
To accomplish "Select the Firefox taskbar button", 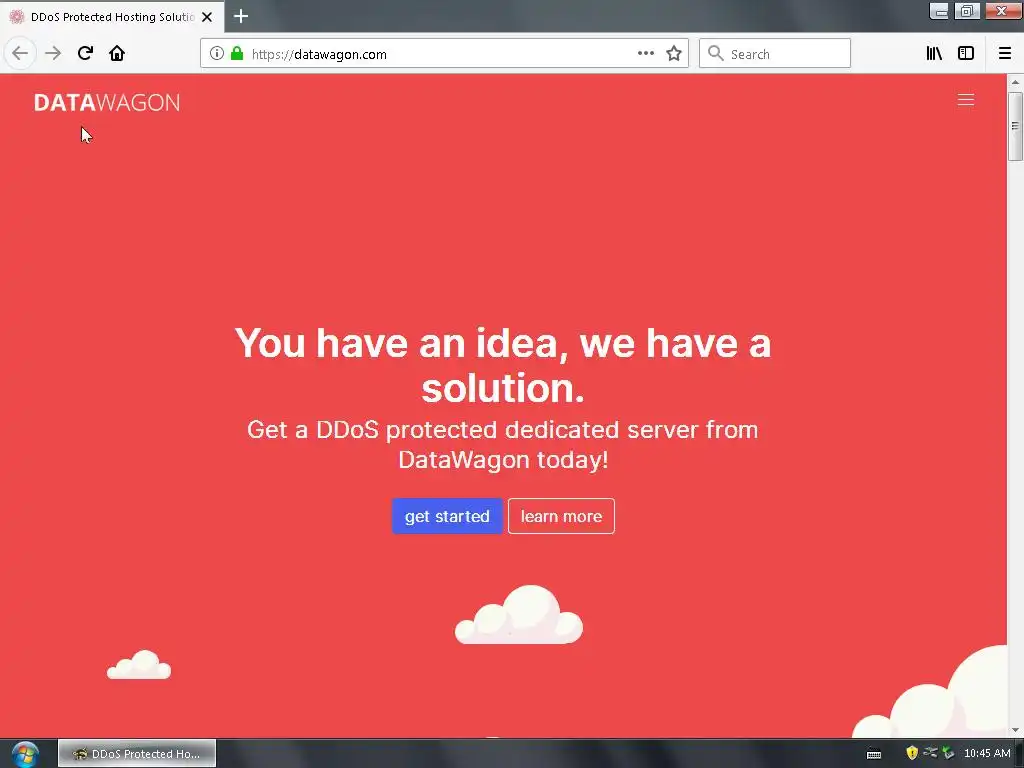I will pyautogui.click(x=137, y=754).
